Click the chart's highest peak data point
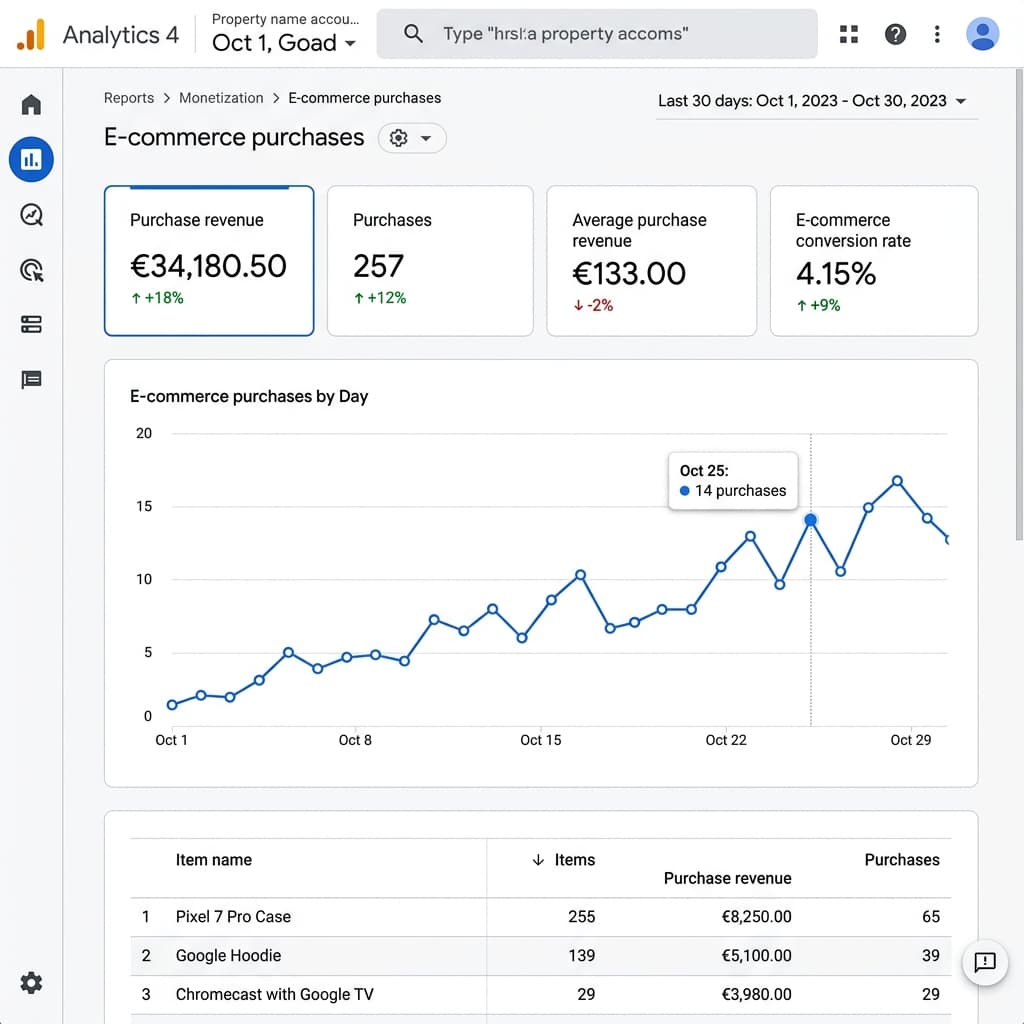 tap(897, 481)
